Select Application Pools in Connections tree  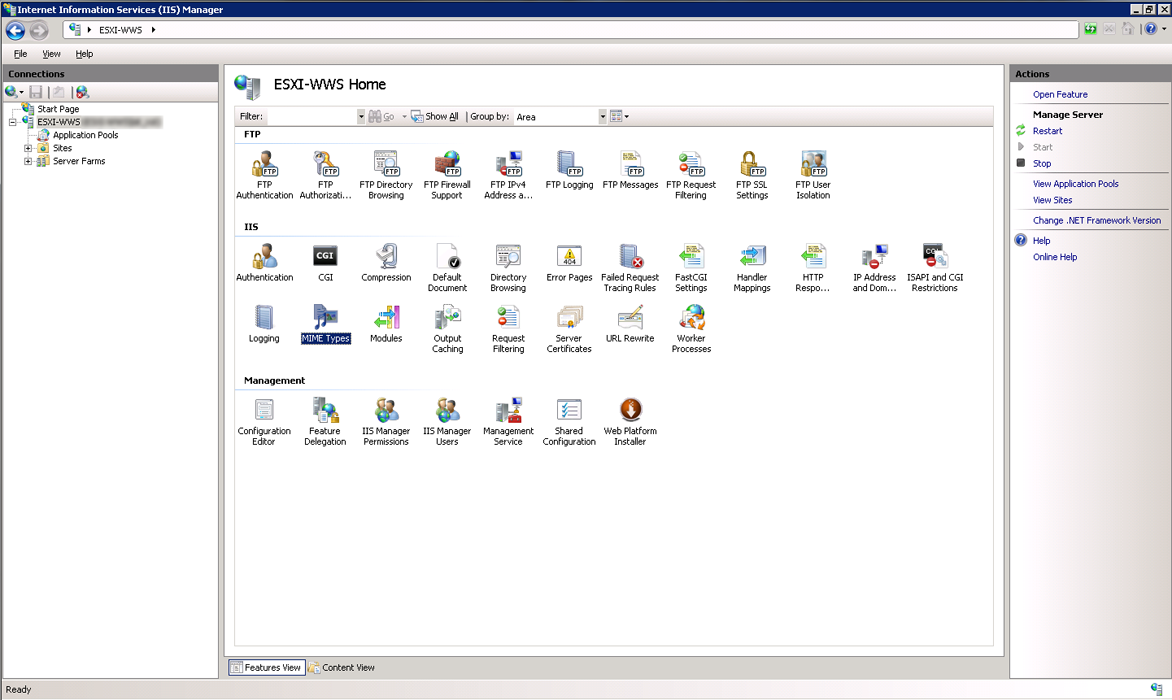(85, 135)
